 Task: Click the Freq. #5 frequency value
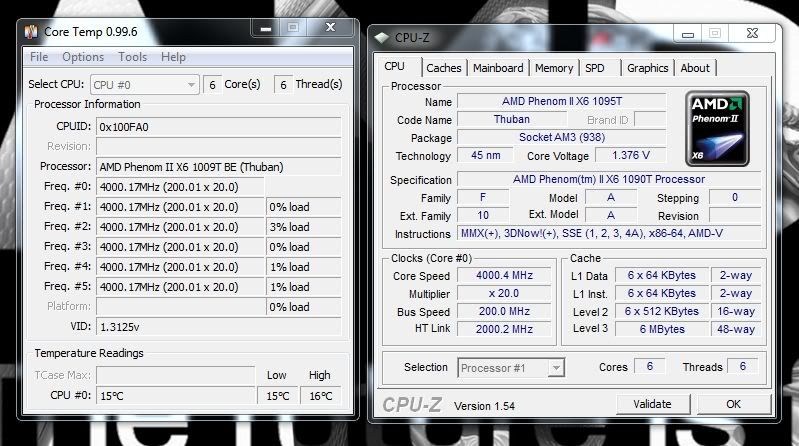(180, 287)
